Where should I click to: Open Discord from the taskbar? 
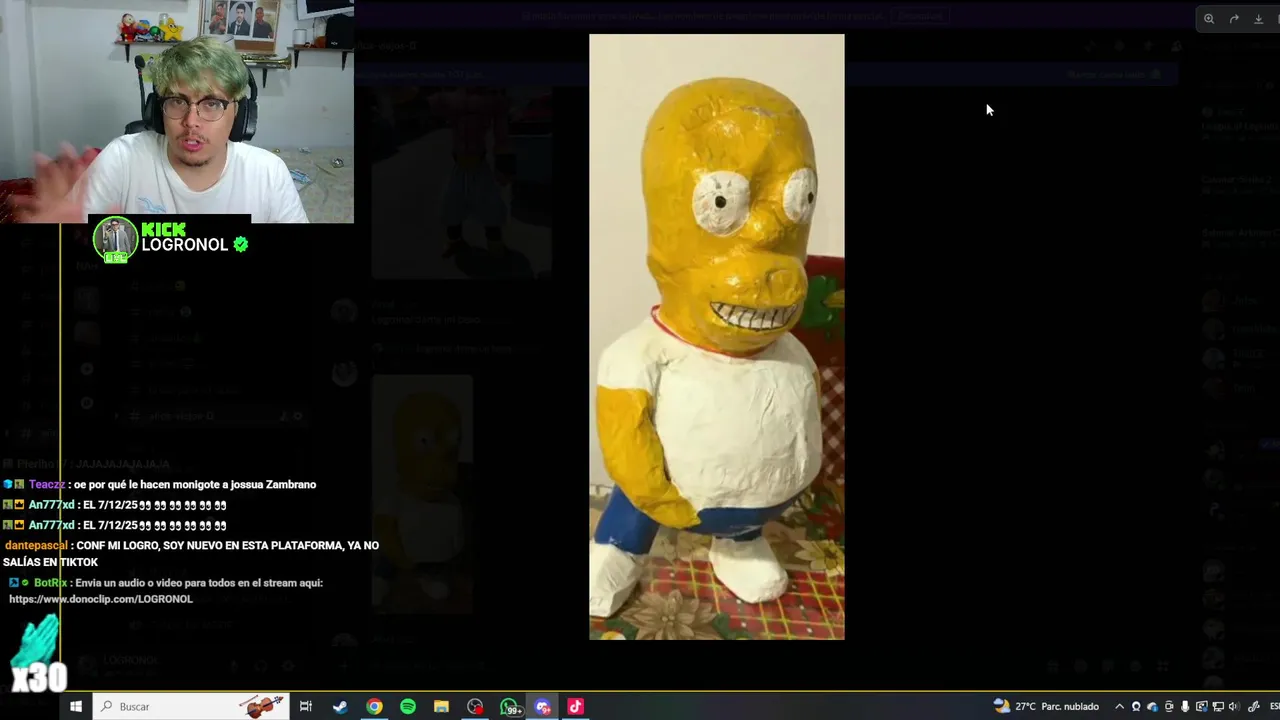(543, 707)
